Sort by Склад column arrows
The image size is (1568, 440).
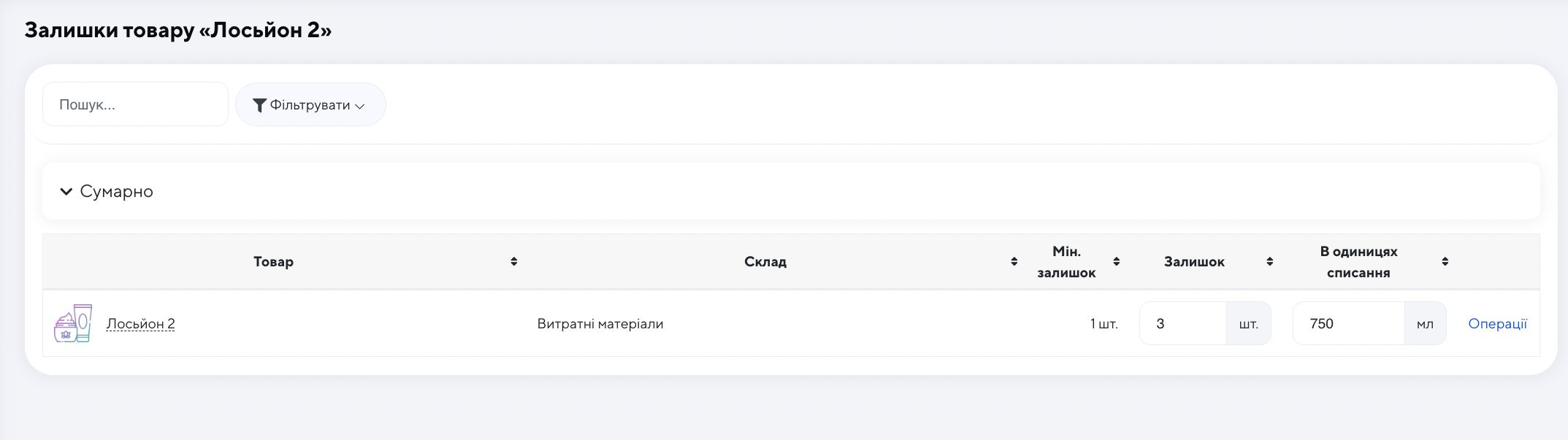click(1014, 261)
